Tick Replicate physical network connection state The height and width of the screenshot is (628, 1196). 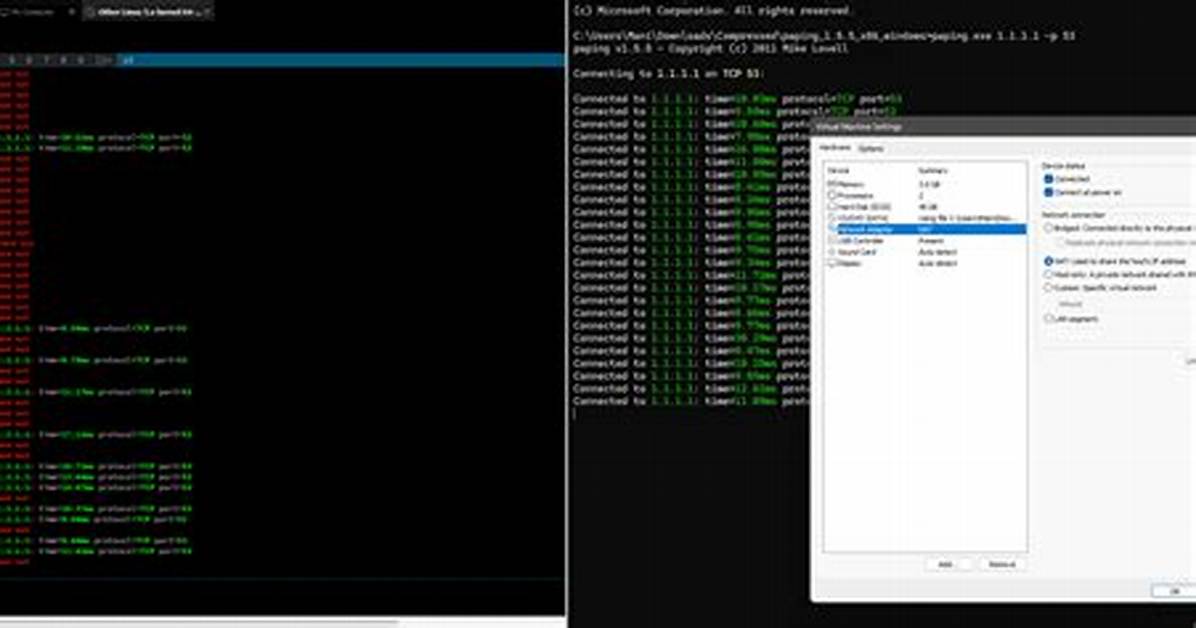click(x=1059, y=243)
